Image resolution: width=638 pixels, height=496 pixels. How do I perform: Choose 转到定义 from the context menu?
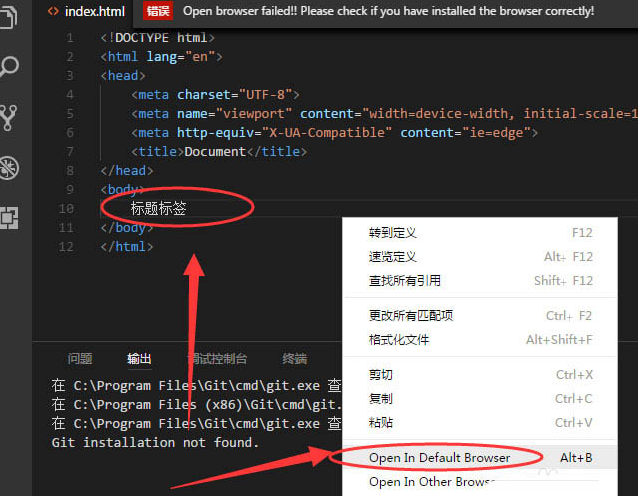pos(391,233)
